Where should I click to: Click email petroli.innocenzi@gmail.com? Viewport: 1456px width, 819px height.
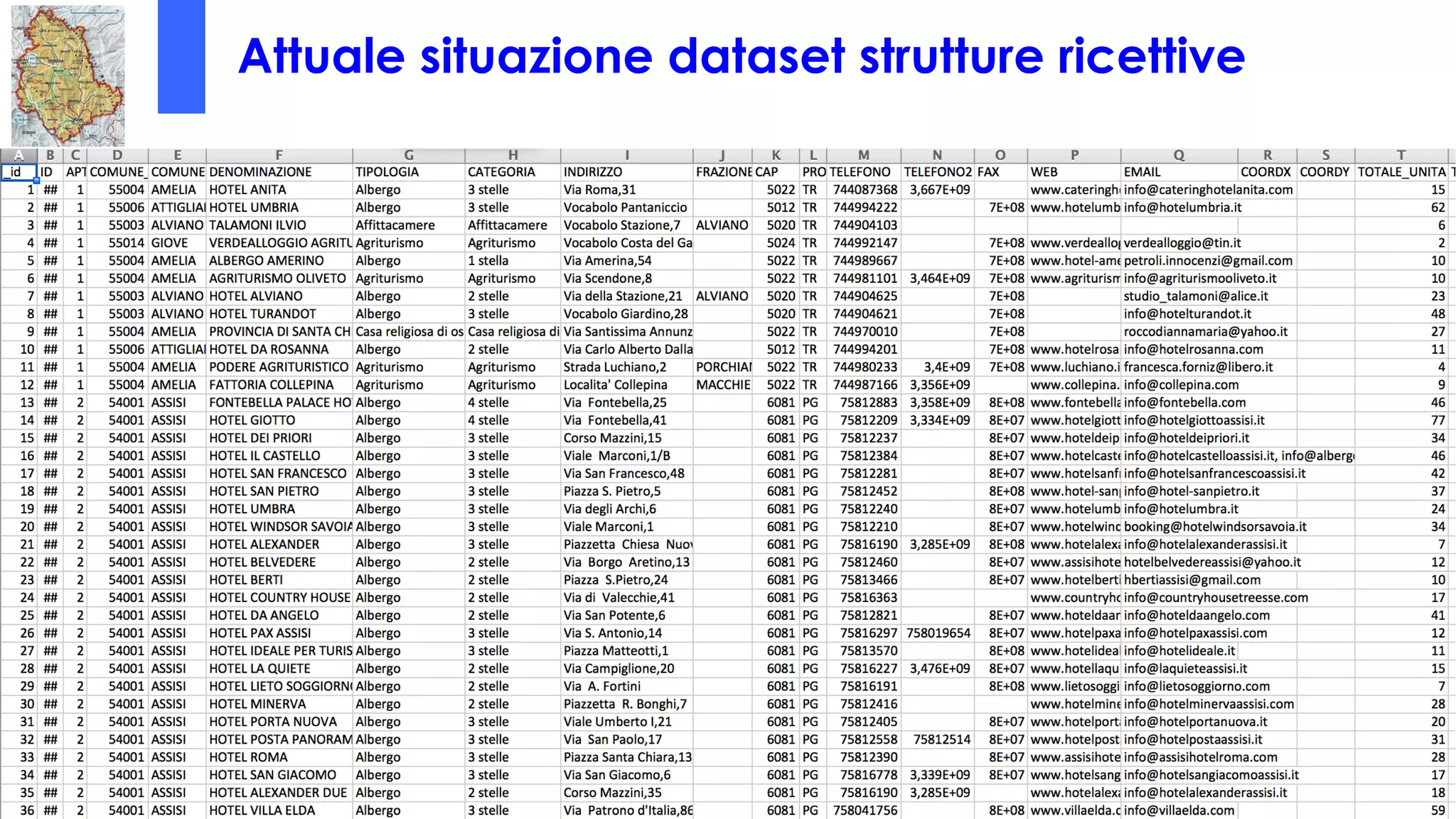coord(1208,261)
